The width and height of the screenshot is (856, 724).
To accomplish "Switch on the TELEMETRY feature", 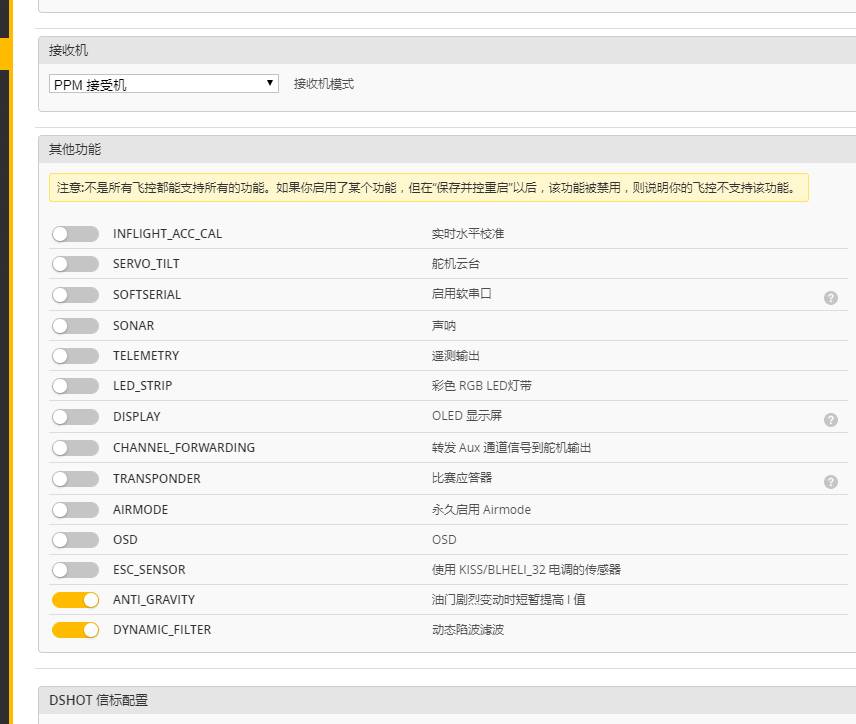I will click(x=75, y=356).
